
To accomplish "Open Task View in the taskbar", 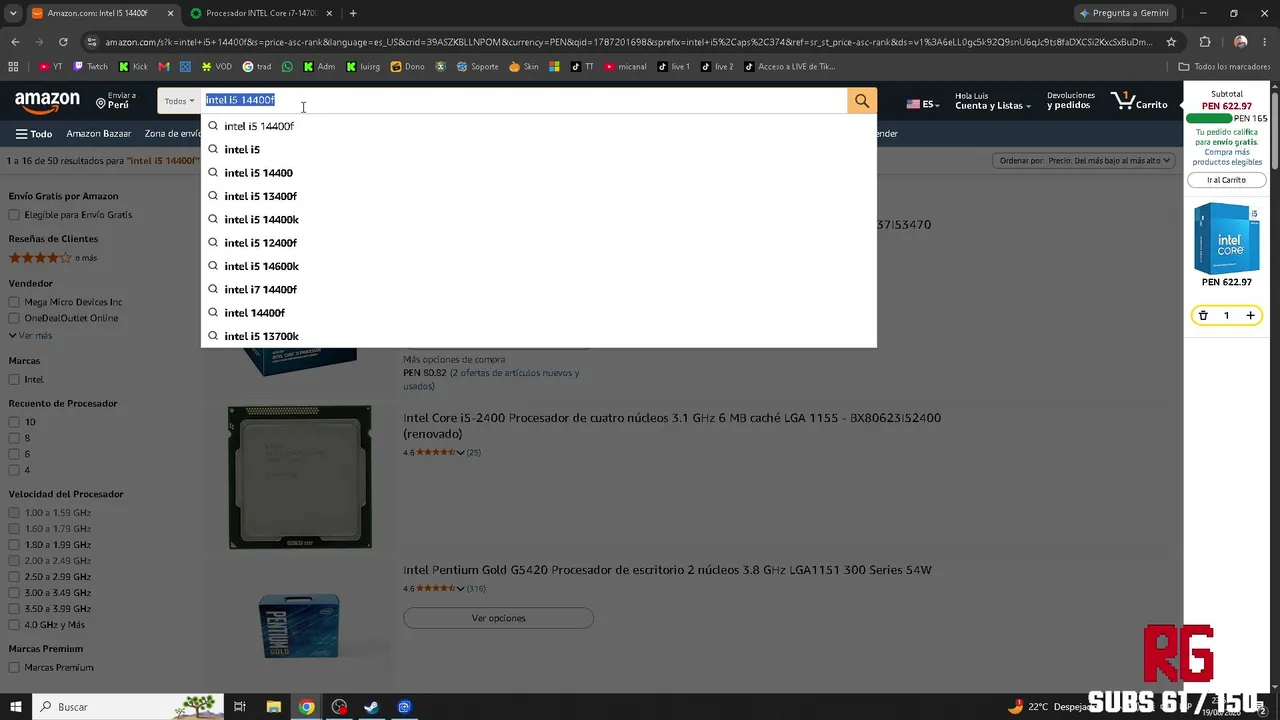I will pos(240,707).
